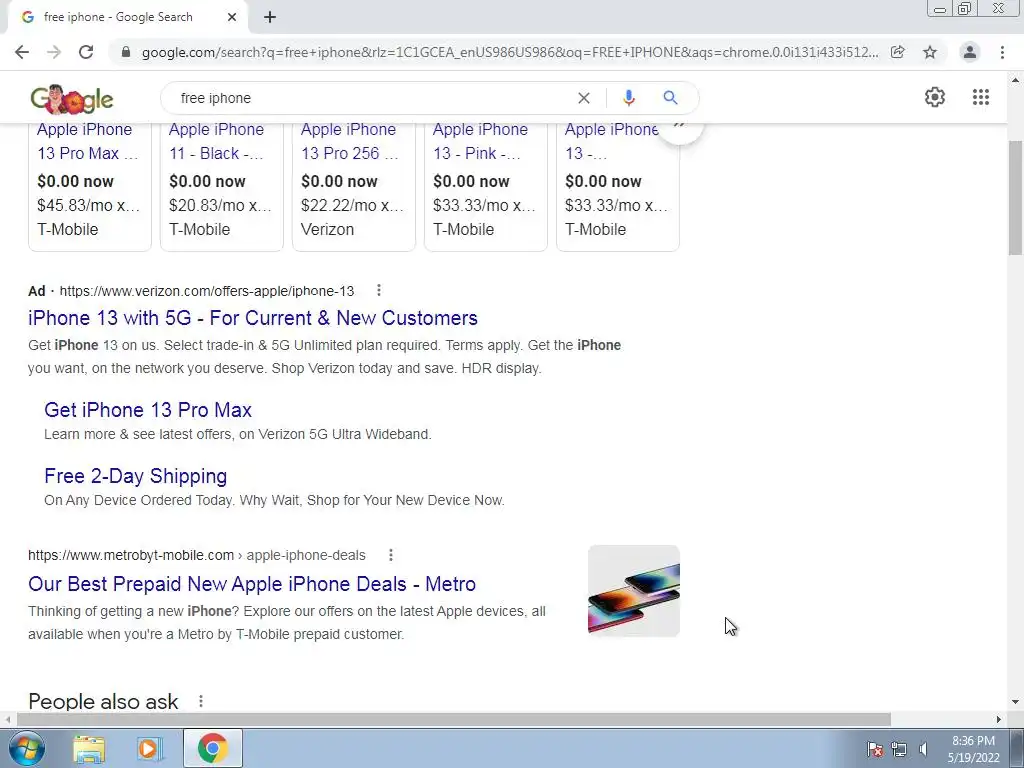
Task: Click the vertical page scrollbar thumb
Action: (x=1015, y=198)
